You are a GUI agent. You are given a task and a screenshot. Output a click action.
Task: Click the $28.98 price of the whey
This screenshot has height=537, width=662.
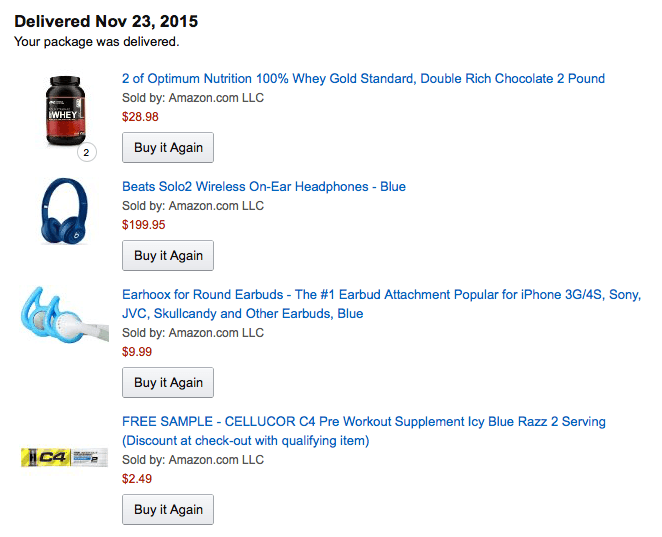(x=140, y=117)
